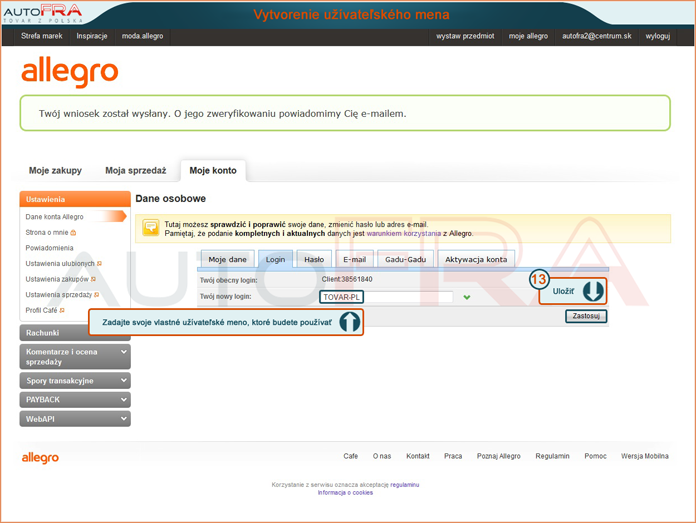
Task: Click wyloguj to log out
Action: click(658, 36)
